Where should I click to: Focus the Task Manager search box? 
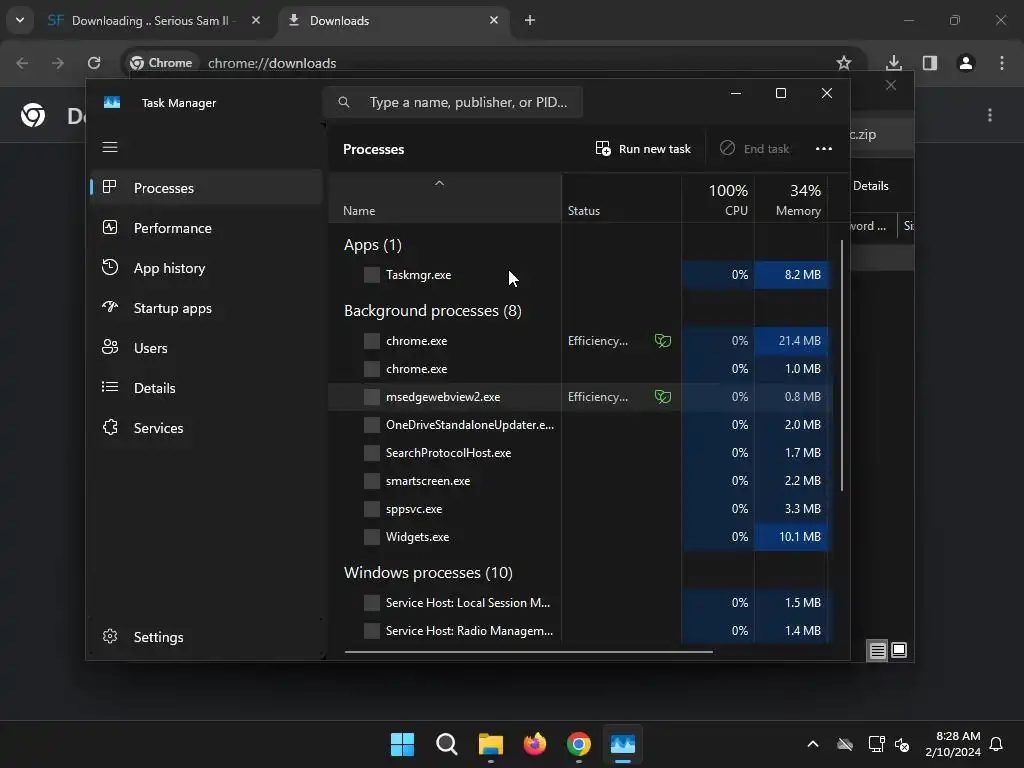tap(453, 103)
